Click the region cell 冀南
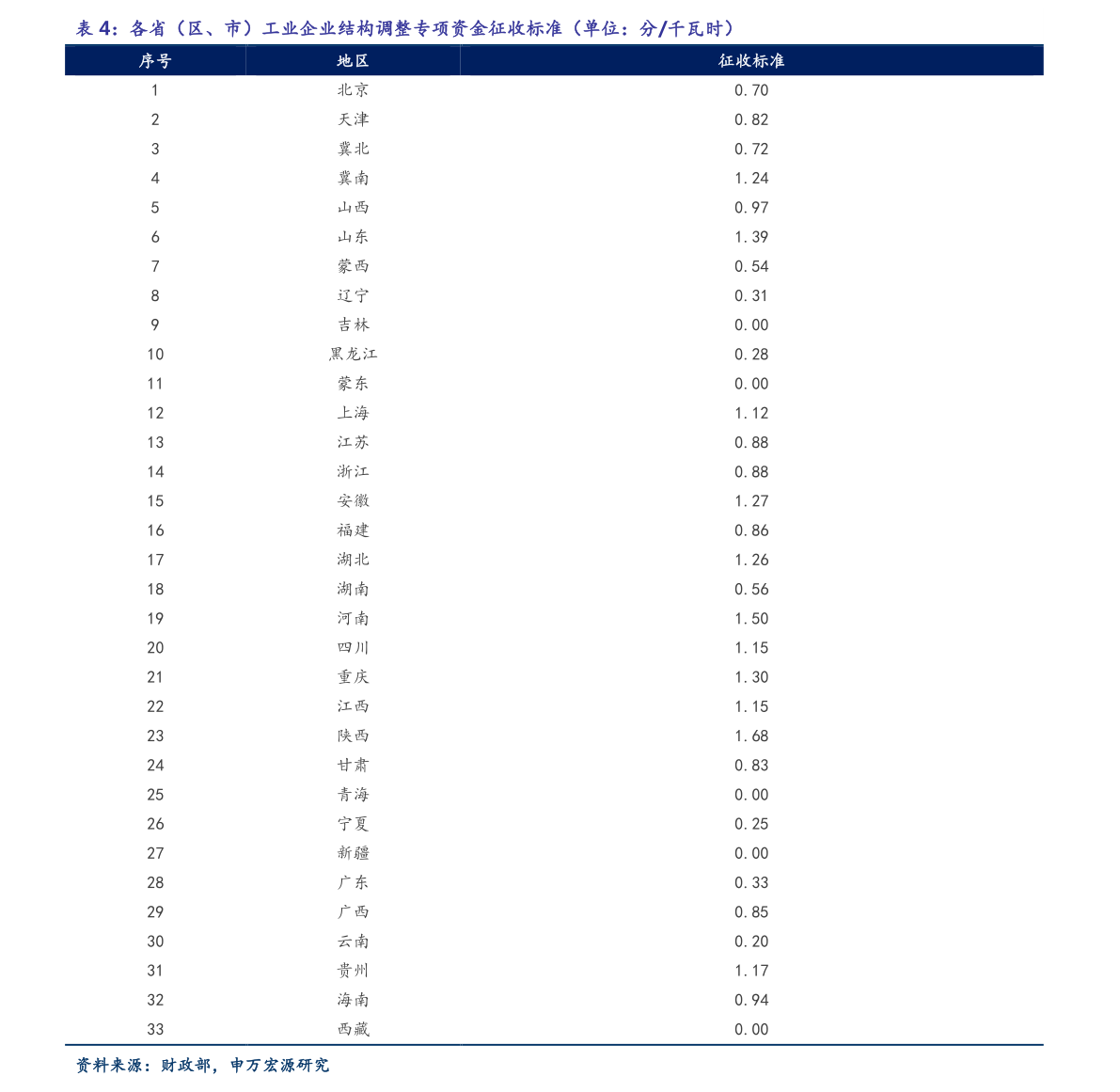 click(x=353, y=178)
